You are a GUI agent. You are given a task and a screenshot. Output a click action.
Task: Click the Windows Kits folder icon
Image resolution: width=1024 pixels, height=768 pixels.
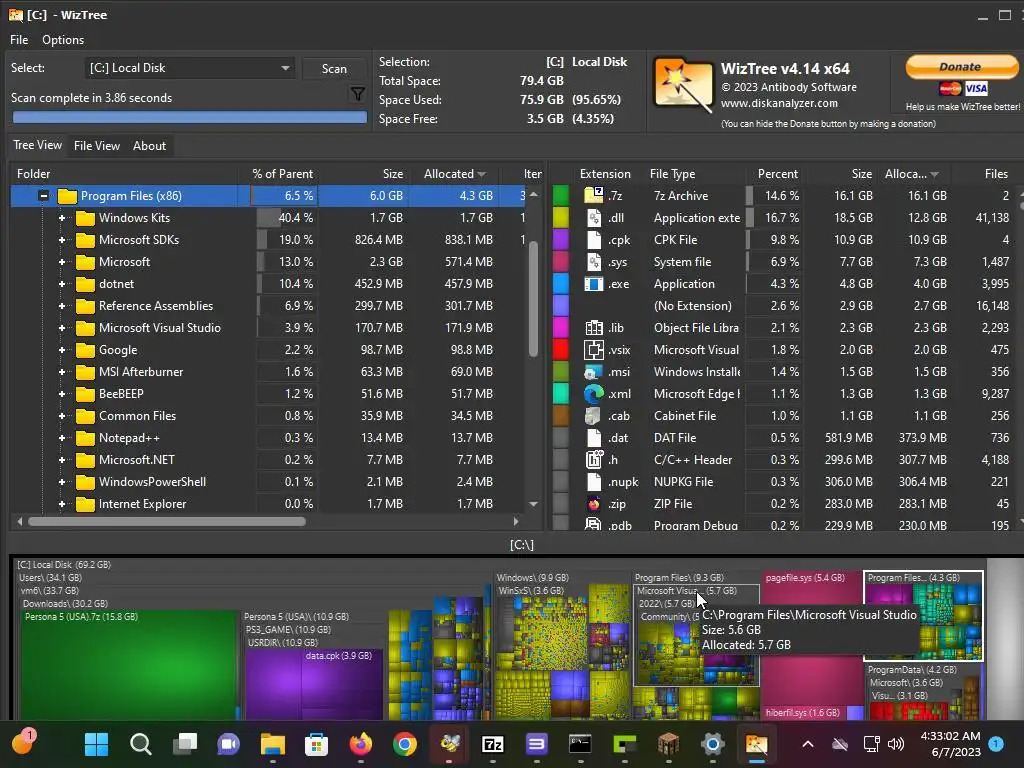coord(85,217)
